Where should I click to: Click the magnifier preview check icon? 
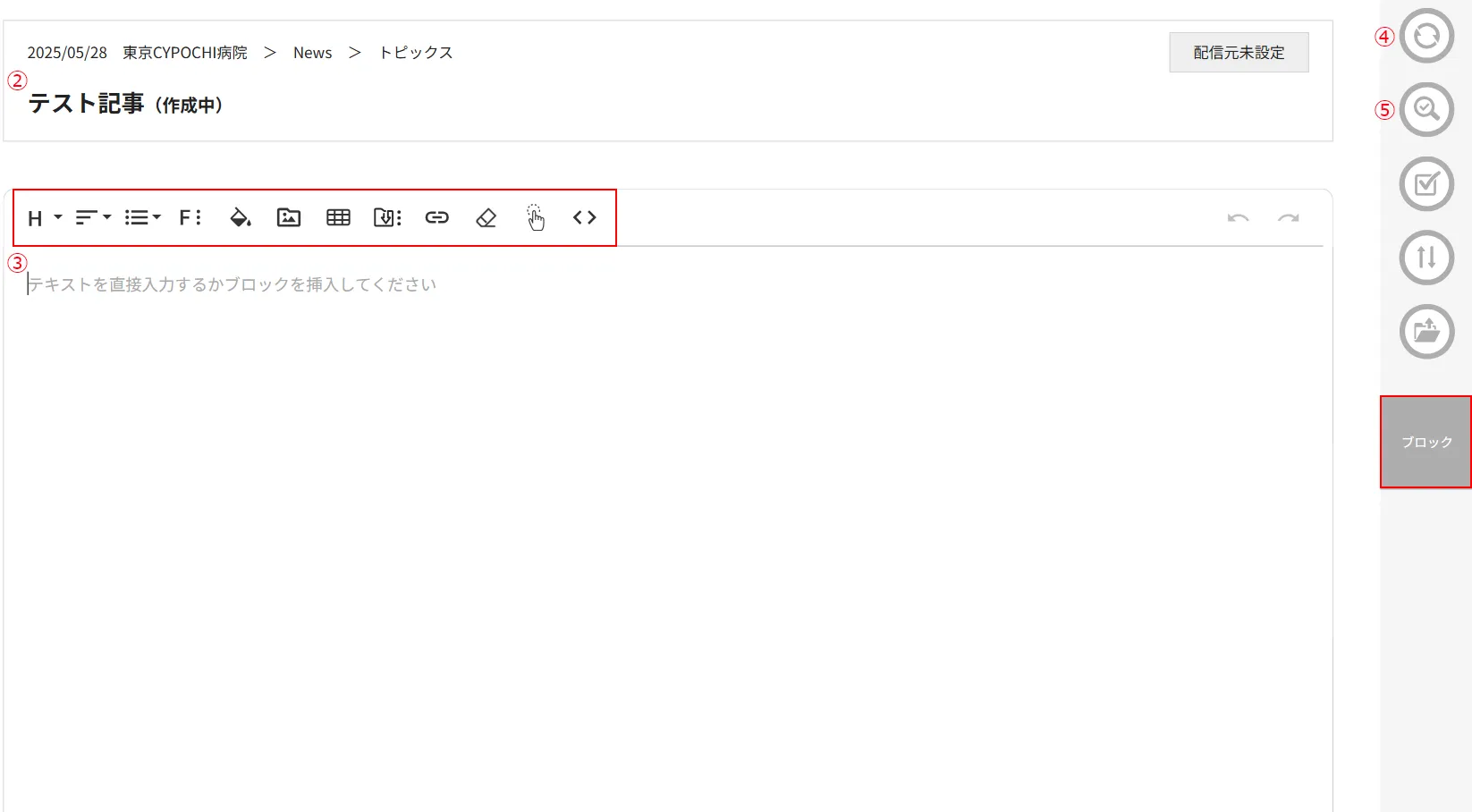1426,109
